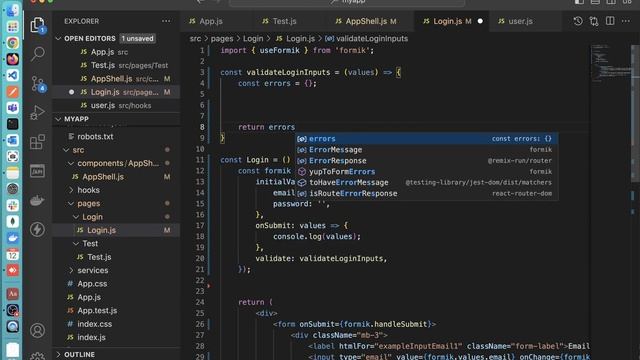This screenshot has width=640, height=360.
Task: Open the Explorer view in activity bar
Action: click(x=37, y=25)
